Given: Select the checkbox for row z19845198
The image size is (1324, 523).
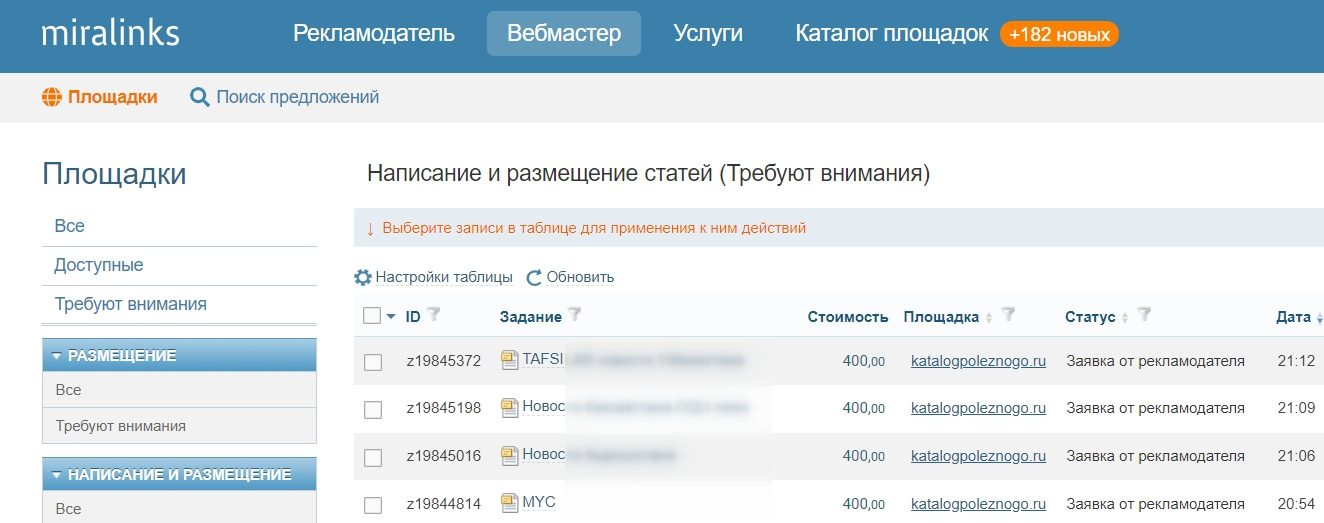Looking at the screenshot, I should pyautogui.click(x=373, y=409).
